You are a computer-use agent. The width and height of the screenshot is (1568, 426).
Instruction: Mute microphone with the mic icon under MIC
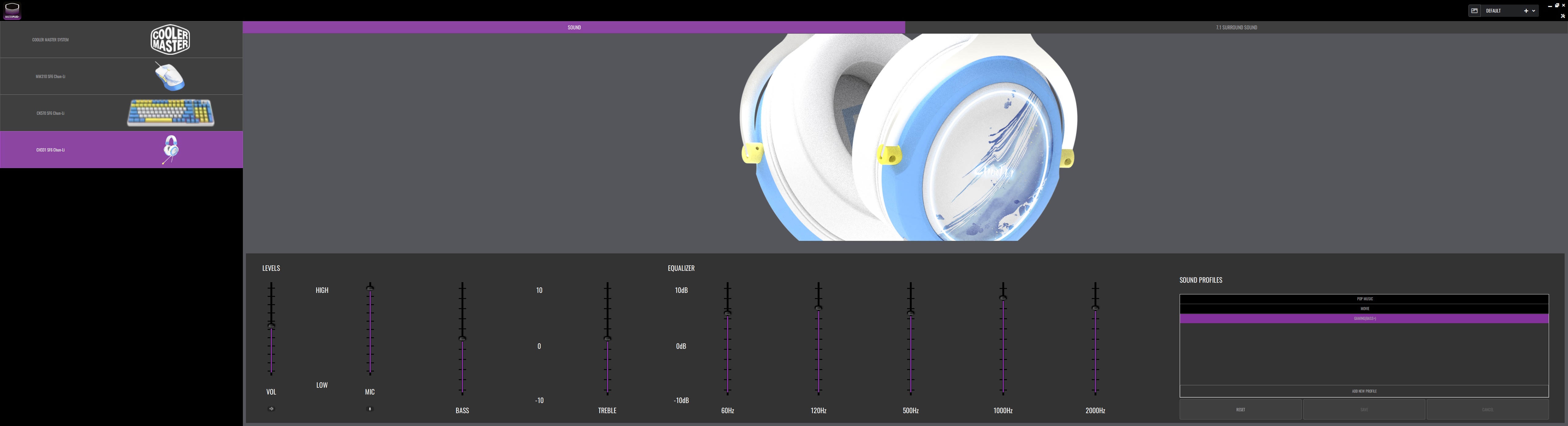click(369, 409)
